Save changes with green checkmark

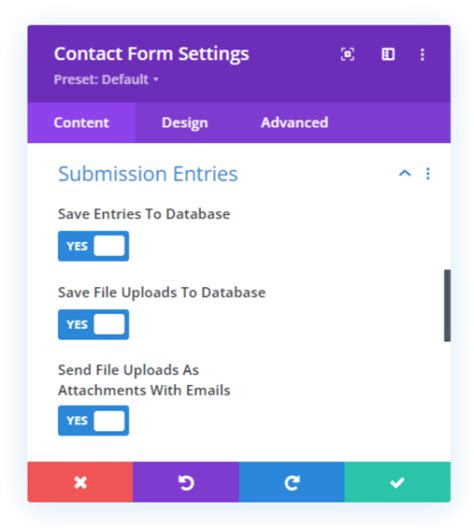click(397, 482)
